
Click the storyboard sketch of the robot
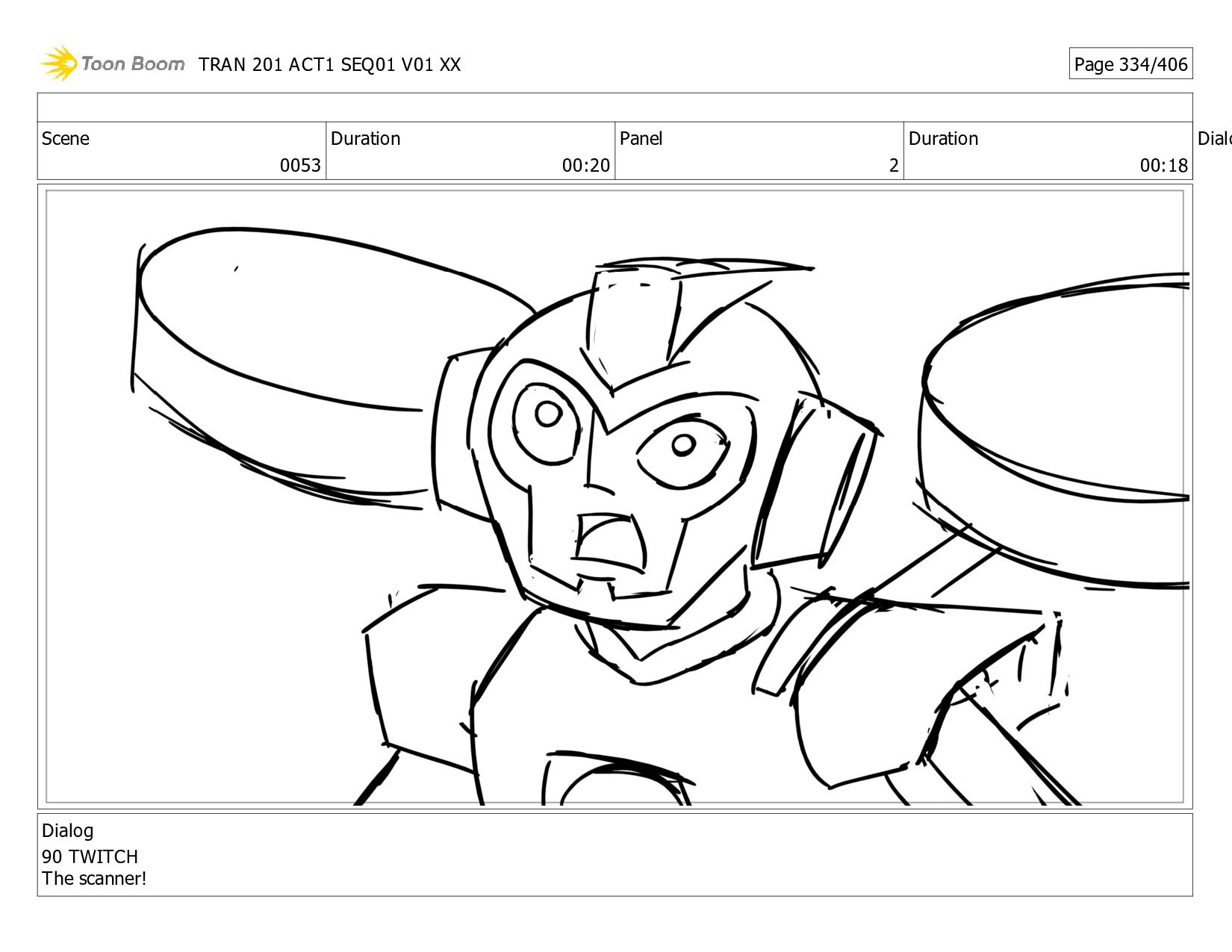(x=615, y=497)
